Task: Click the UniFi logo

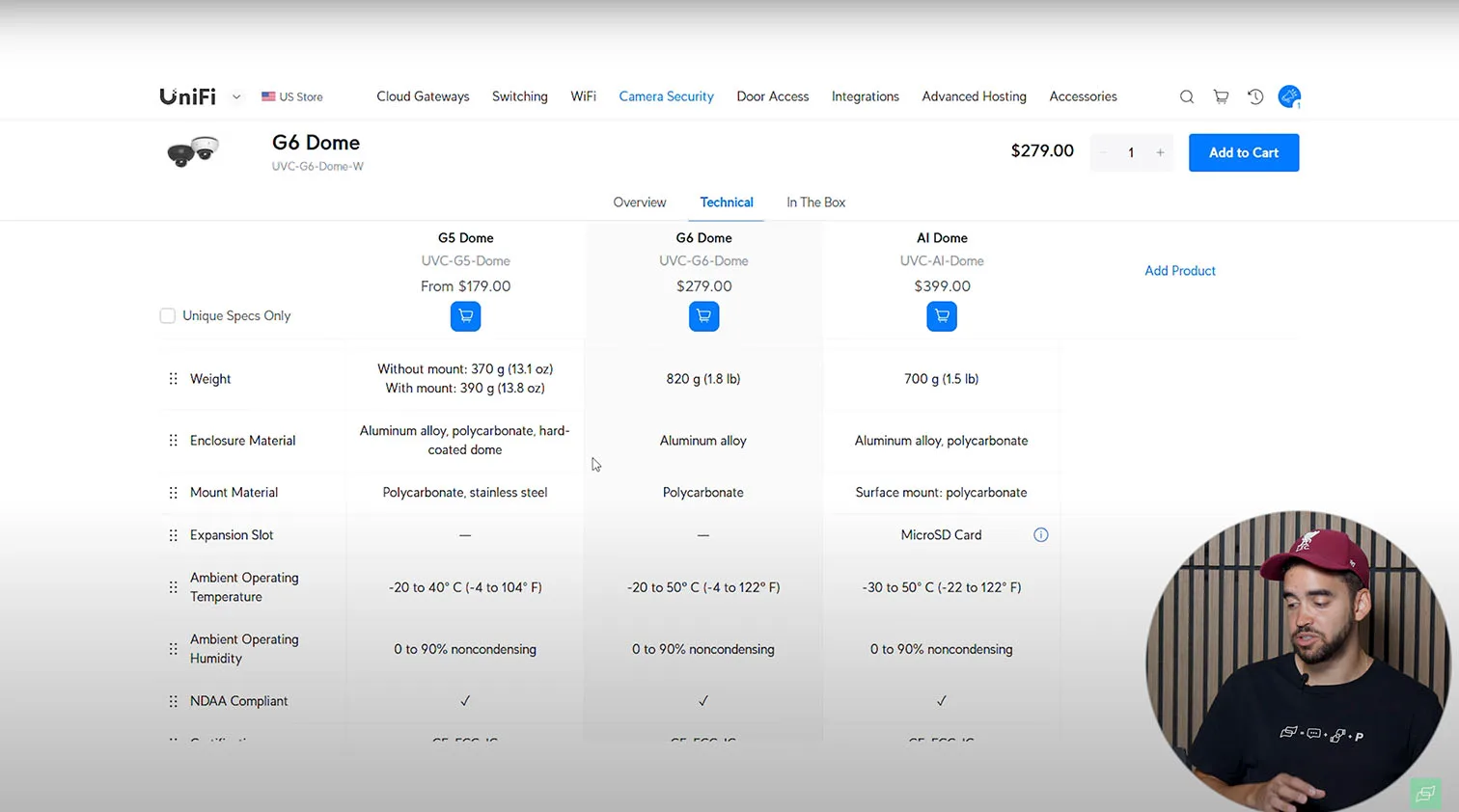Action: 187,96
